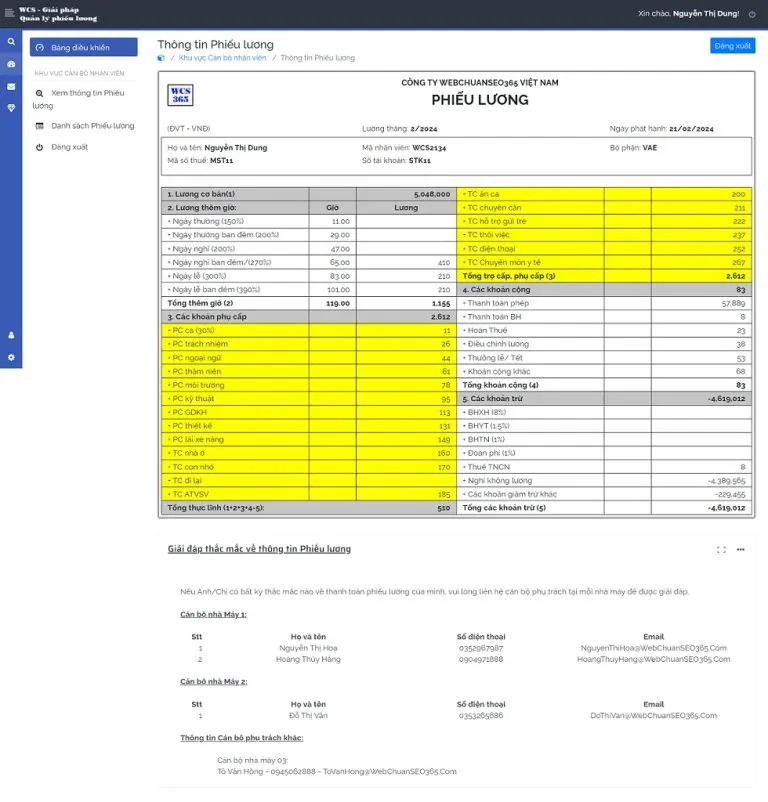The image size is (768, 802).
Task: Click the settings gear icon in icon bar
Action: click(11, 357)
